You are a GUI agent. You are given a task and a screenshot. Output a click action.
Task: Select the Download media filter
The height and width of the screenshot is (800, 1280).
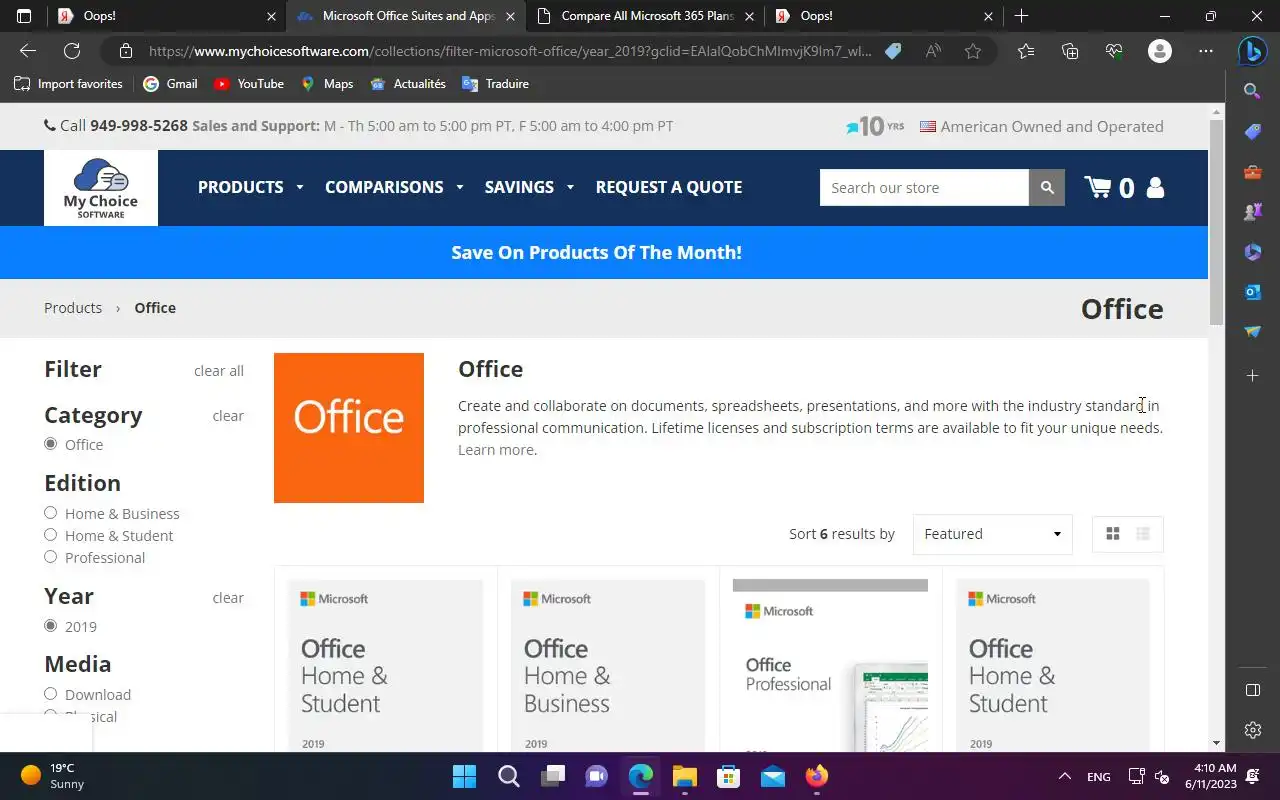[x=50, y=694]
